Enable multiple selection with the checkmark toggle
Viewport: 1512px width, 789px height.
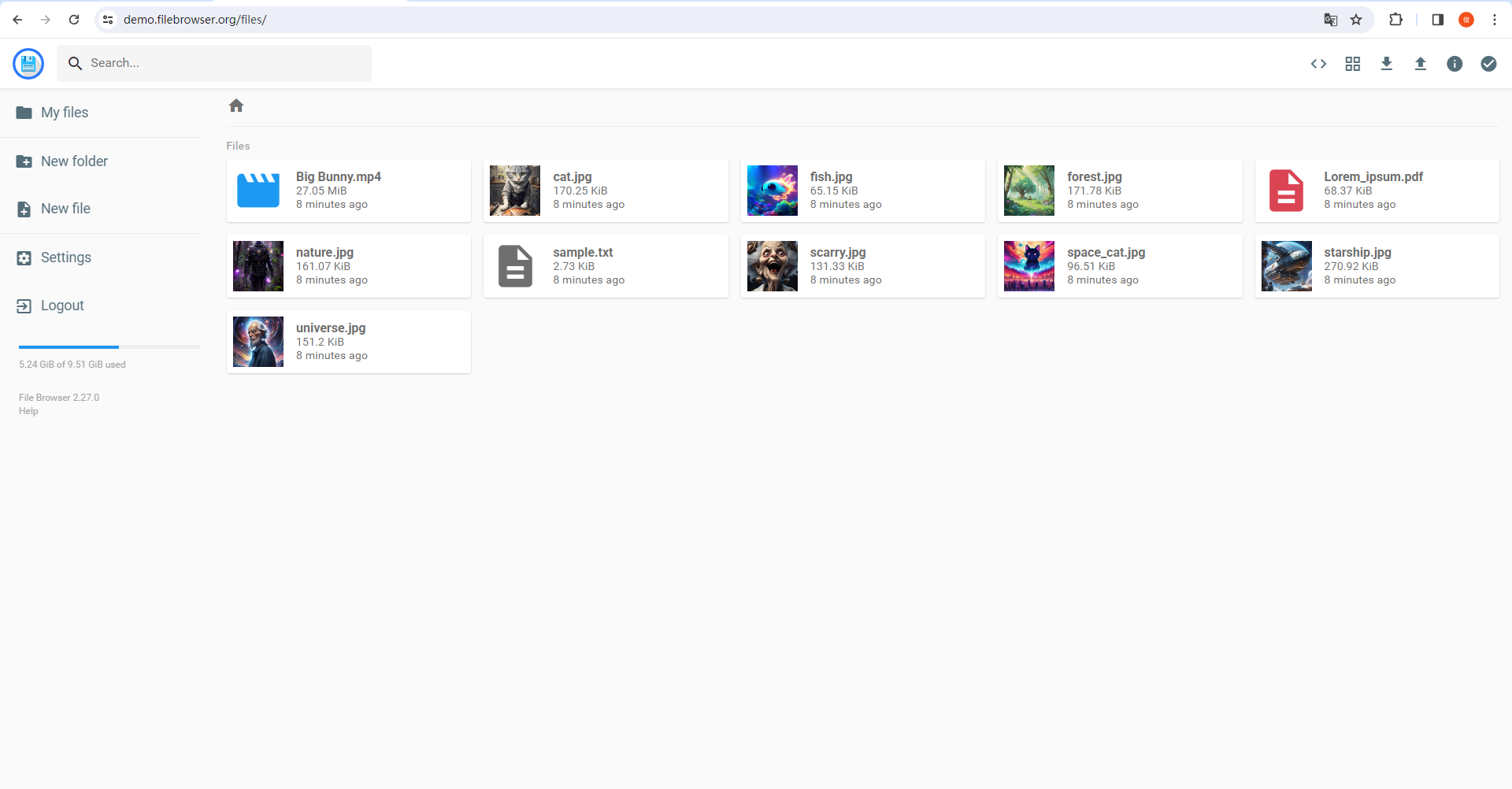1489,64
